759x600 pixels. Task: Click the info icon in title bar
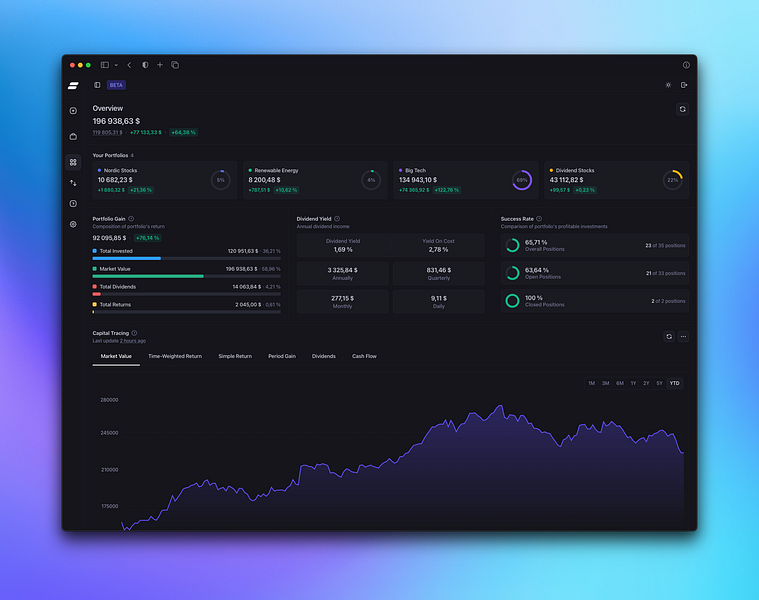tap(686, 65)
